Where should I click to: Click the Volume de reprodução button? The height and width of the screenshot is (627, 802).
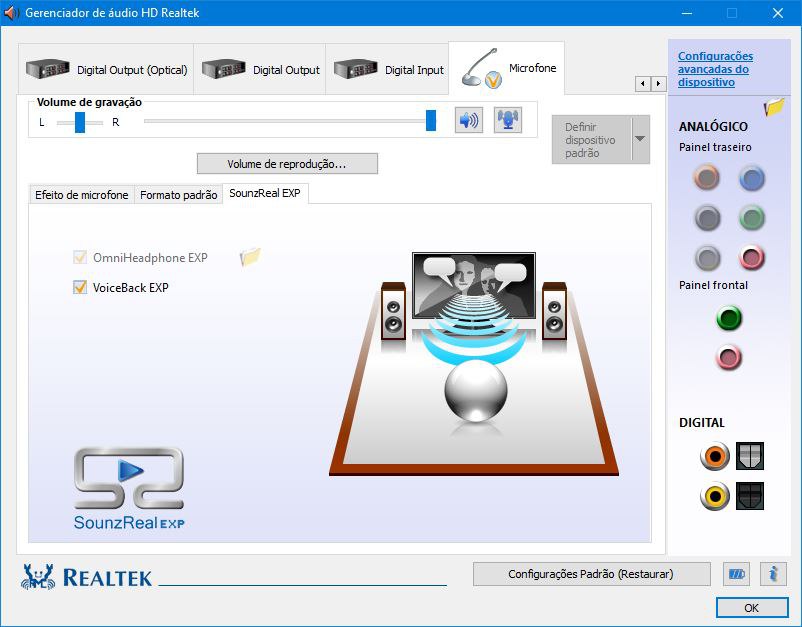tap(287, 164)
